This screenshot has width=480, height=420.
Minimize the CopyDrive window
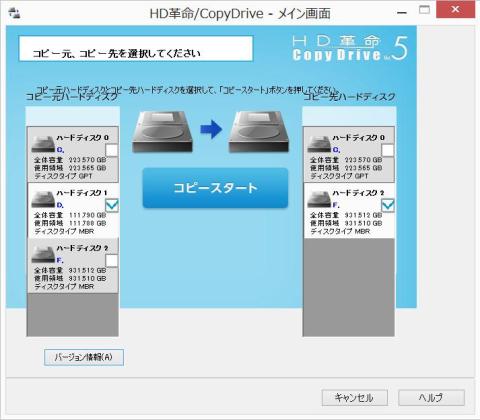pyautogui.click(x=402, y=13)
